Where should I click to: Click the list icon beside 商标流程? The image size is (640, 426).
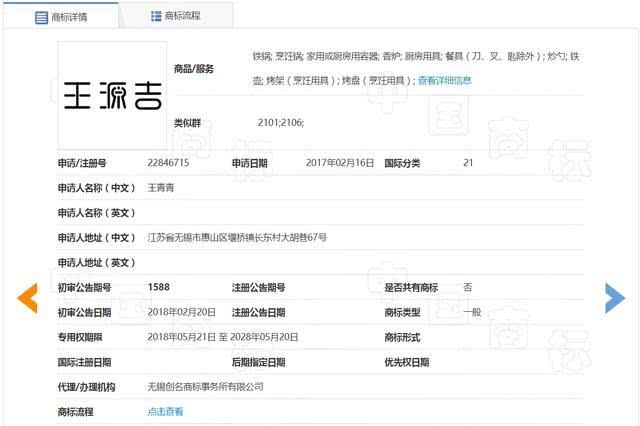(156, 17)
